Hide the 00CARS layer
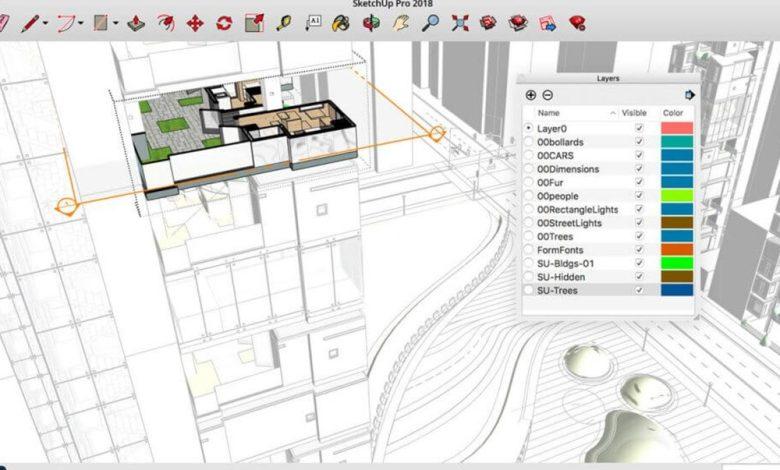Image resolution: width=780 pixels, height=470 pixels. coord(639,155)
